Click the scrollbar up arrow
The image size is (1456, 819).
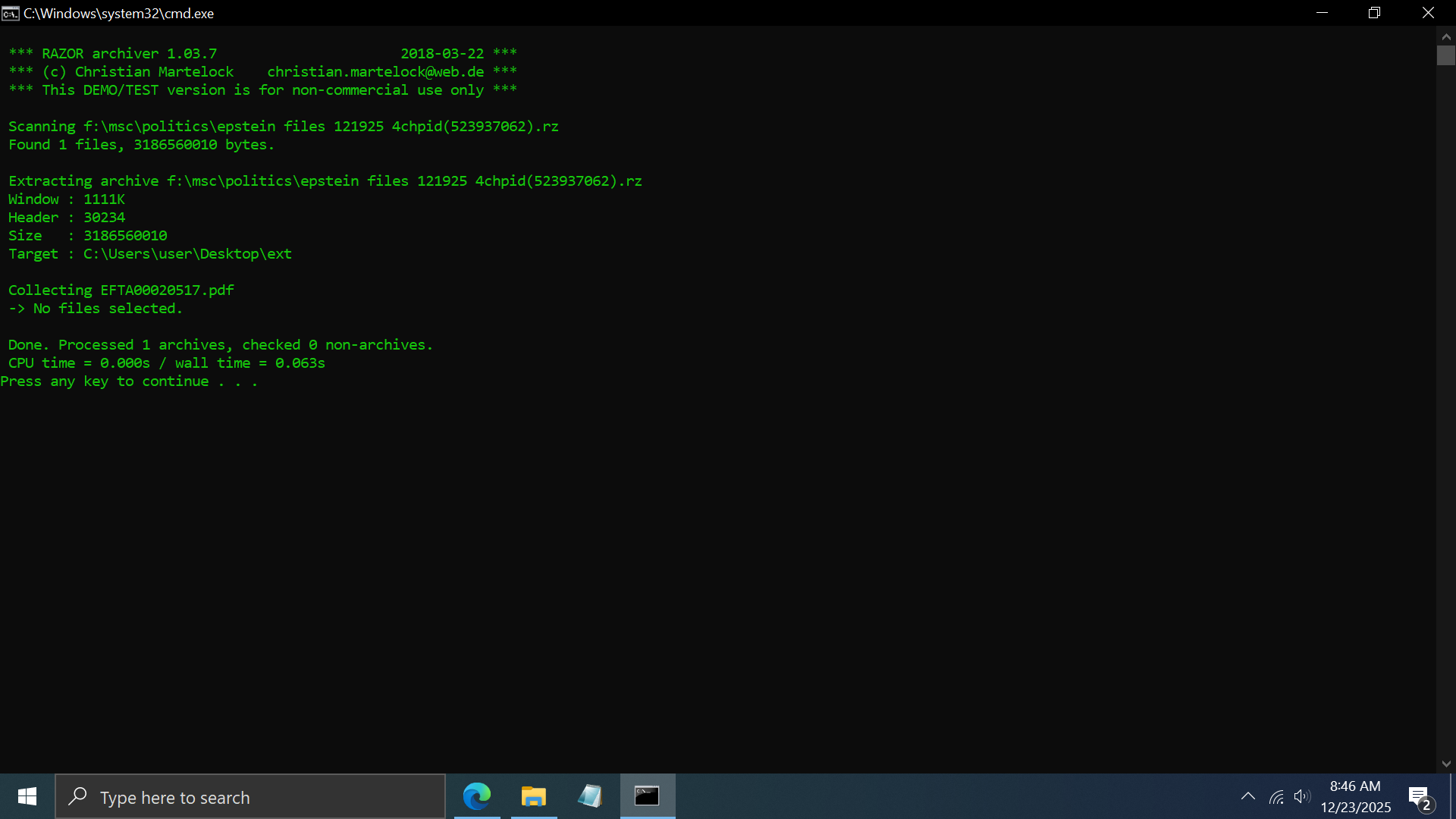click(x=1446, y=36)
